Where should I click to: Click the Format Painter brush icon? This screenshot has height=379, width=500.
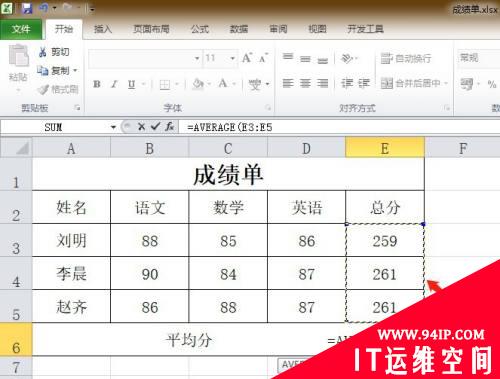tap(43, 89)
